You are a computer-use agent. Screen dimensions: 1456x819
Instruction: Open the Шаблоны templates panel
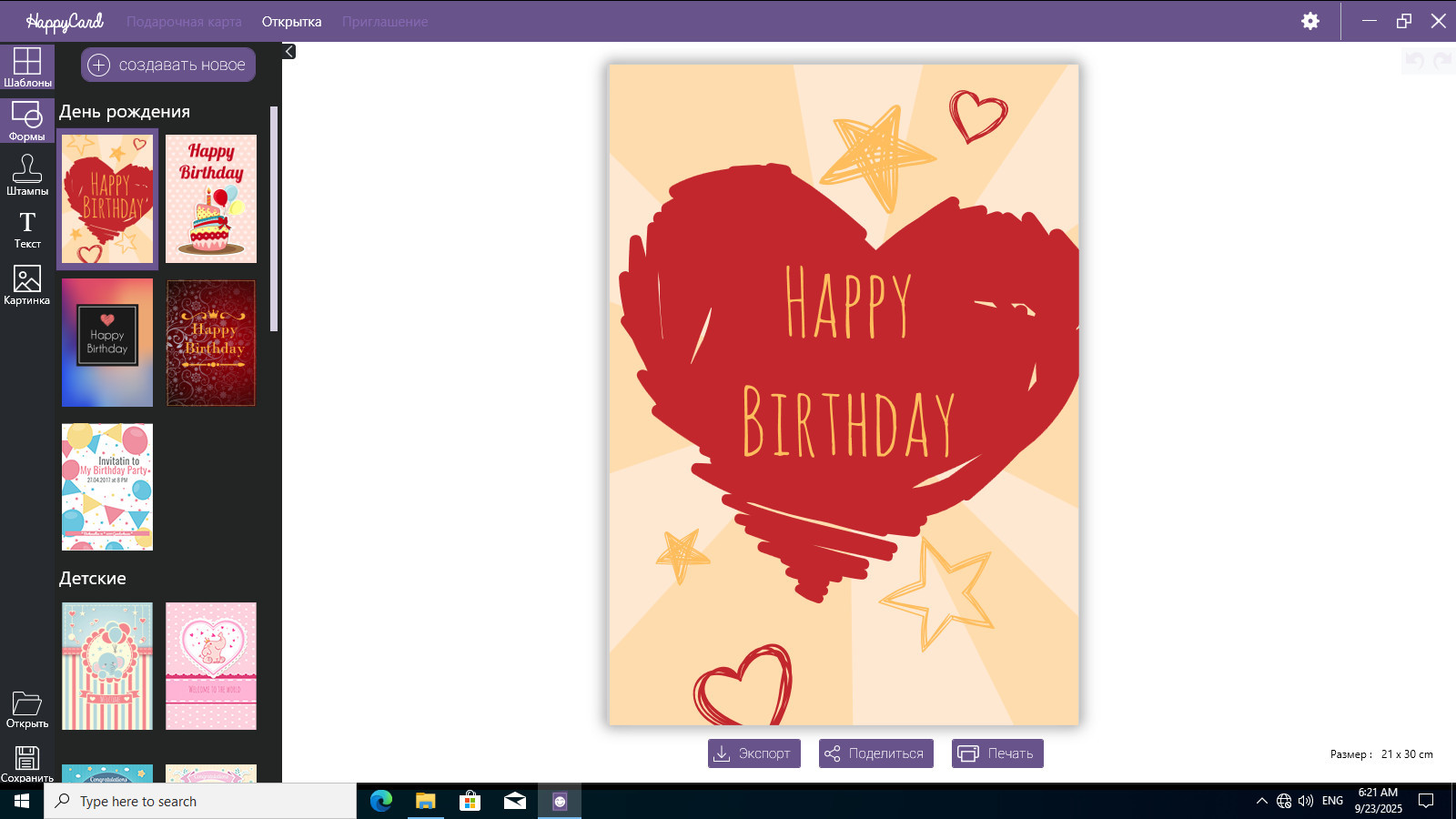click(x=27, y=67)
